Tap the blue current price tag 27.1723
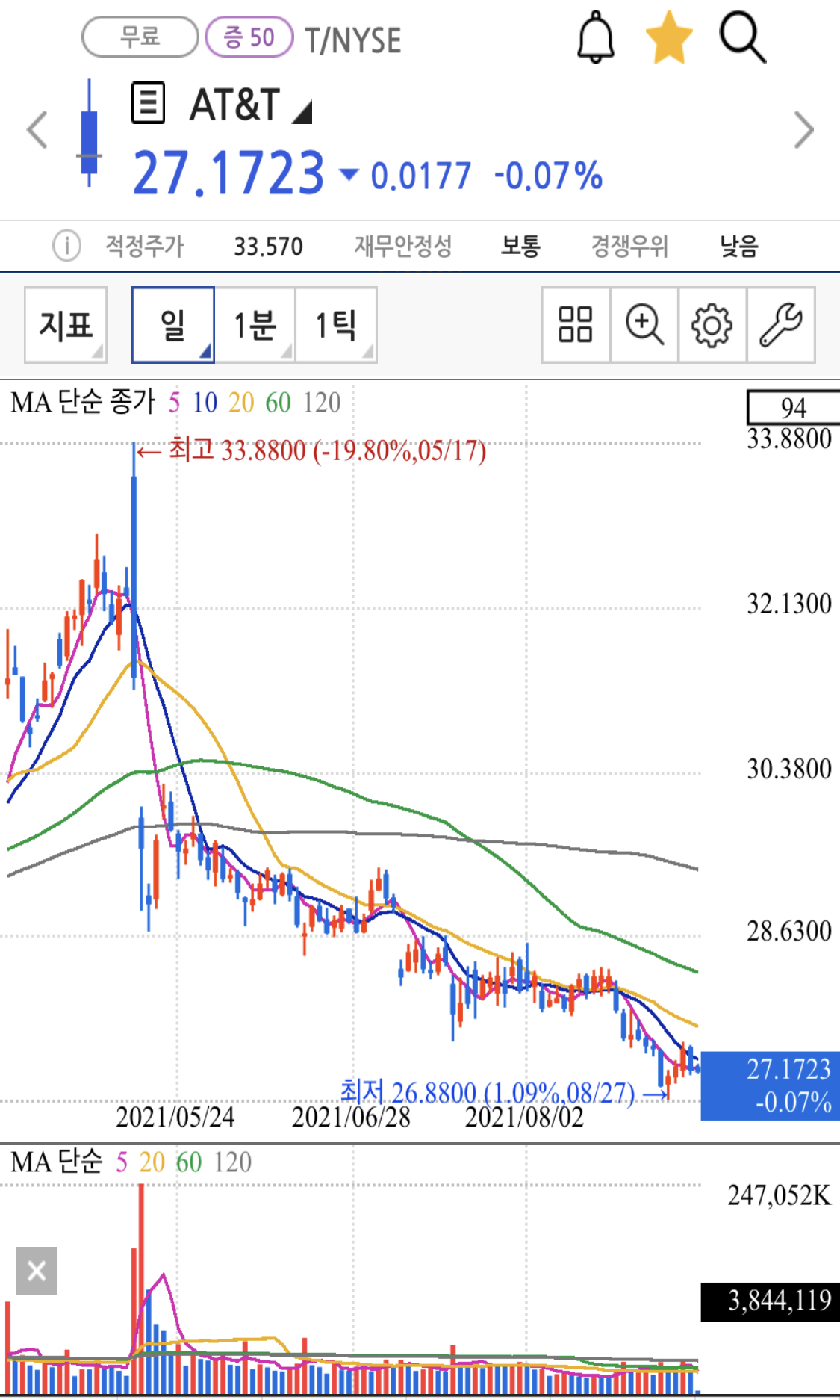The image size is (840, 1400). [770, 1085]
